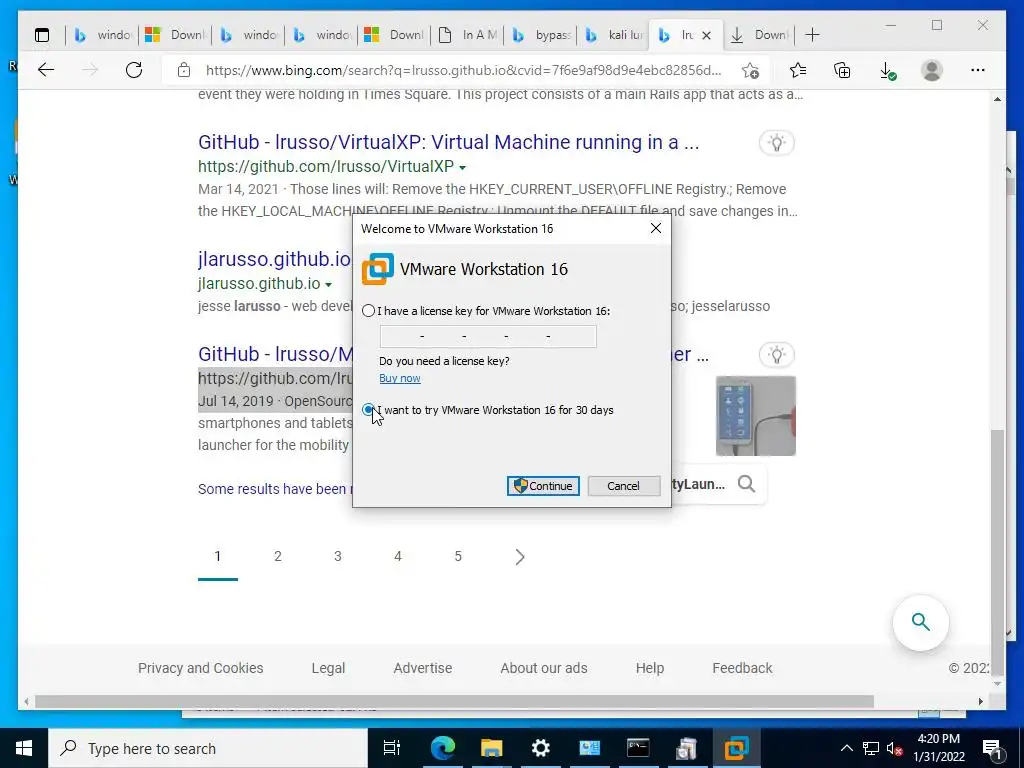Click the lightbulb icon beside third result
The image size is (1024, 768).
776,355
